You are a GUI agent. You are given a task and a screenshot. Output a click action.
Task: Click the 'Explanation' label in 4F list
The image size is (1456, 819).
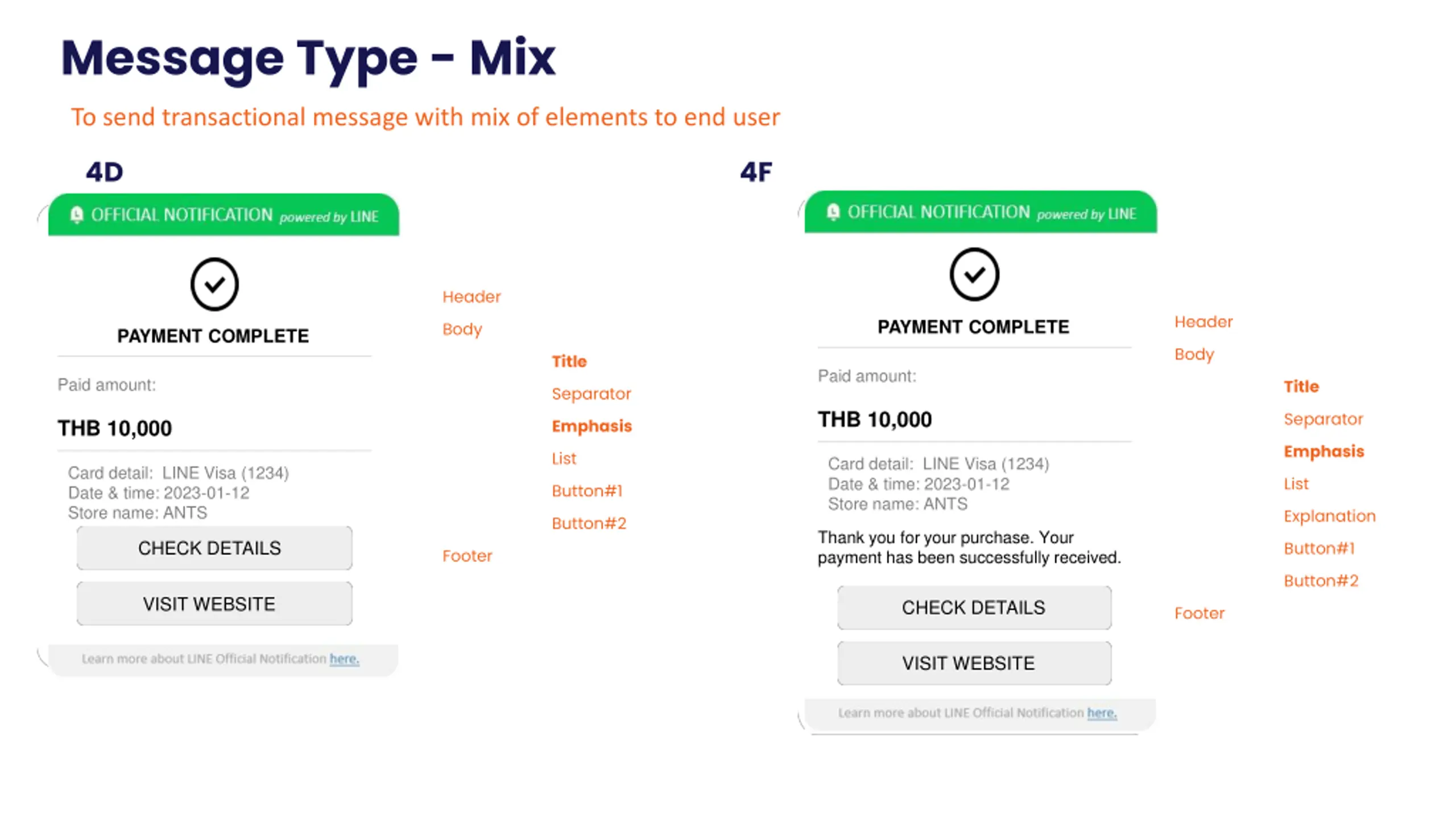coord(1329,516)
